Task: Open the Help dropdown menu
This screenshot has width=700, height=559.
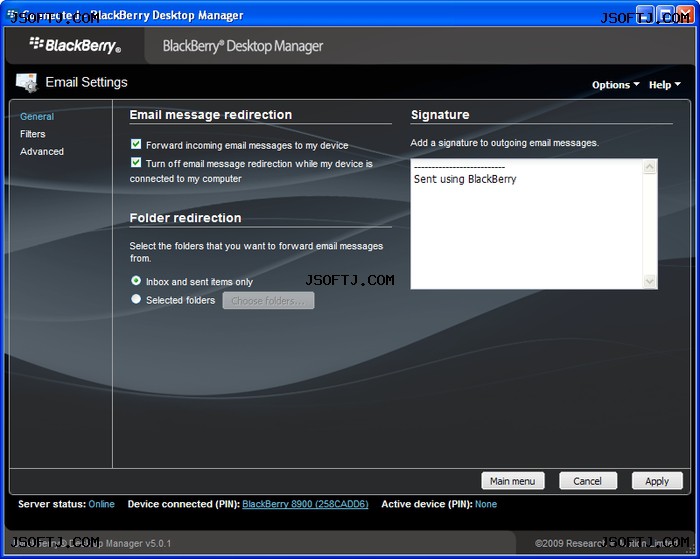Action: pos(664,85)
